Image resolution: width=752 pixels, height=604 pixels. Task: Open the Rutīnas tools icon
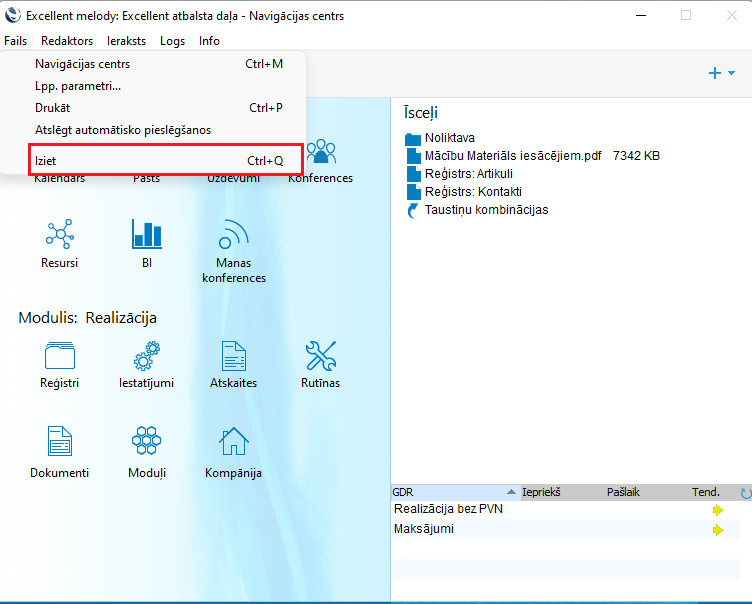pos(320,355)
